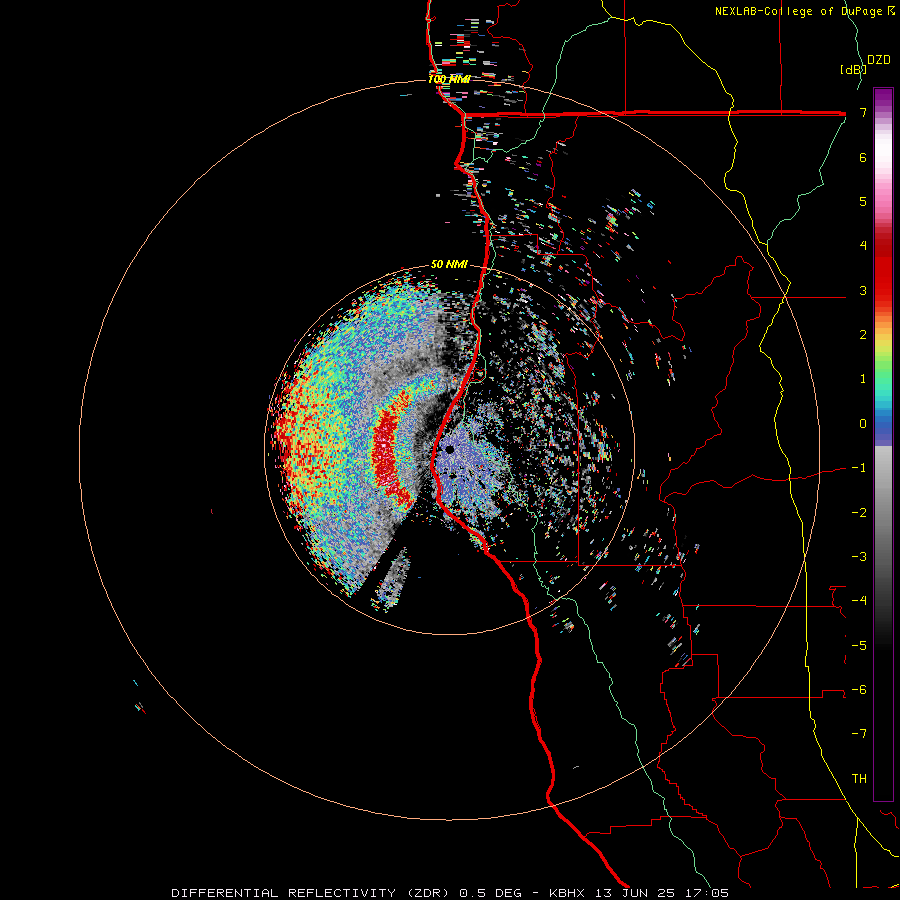900x900 pixels.
Task: Click the -3 dB tick label
Action: click(x=859, y=556)
